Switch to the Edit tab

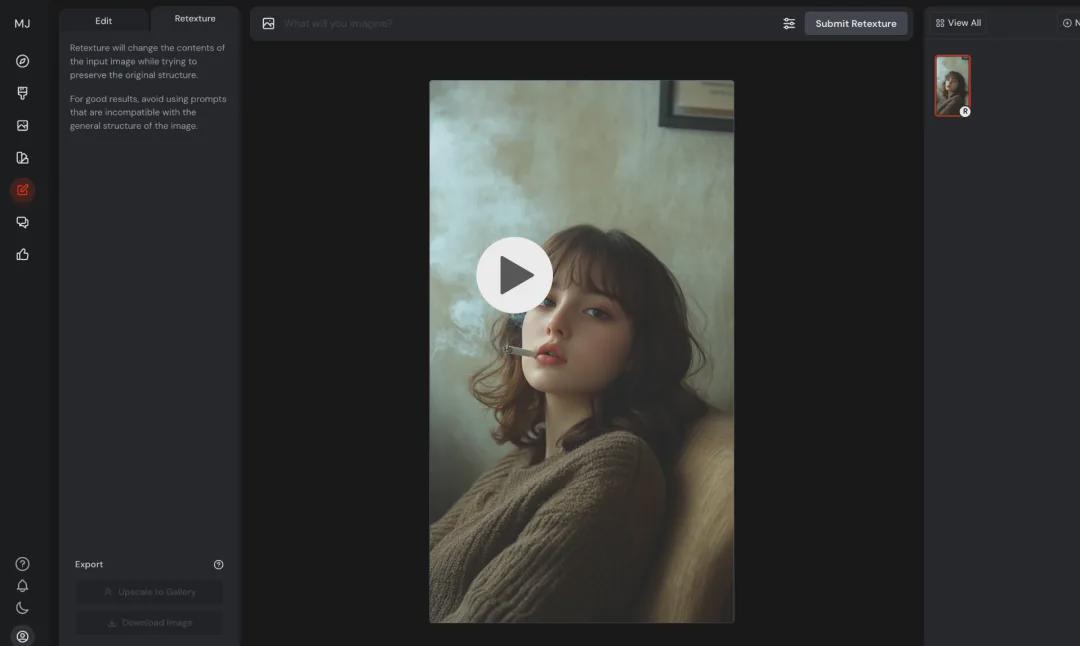point(104,20)
